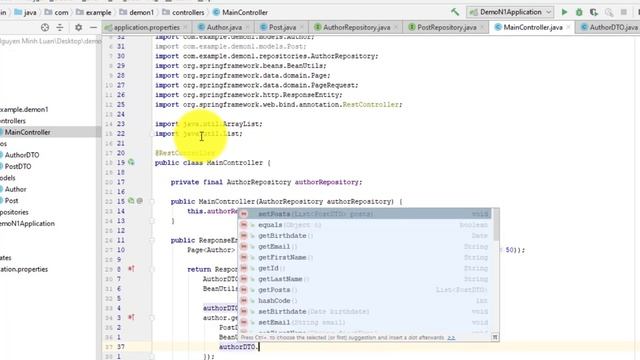Click the gutter icon beside the constructor line
The image size is (640, 360).
click(131, 201)
